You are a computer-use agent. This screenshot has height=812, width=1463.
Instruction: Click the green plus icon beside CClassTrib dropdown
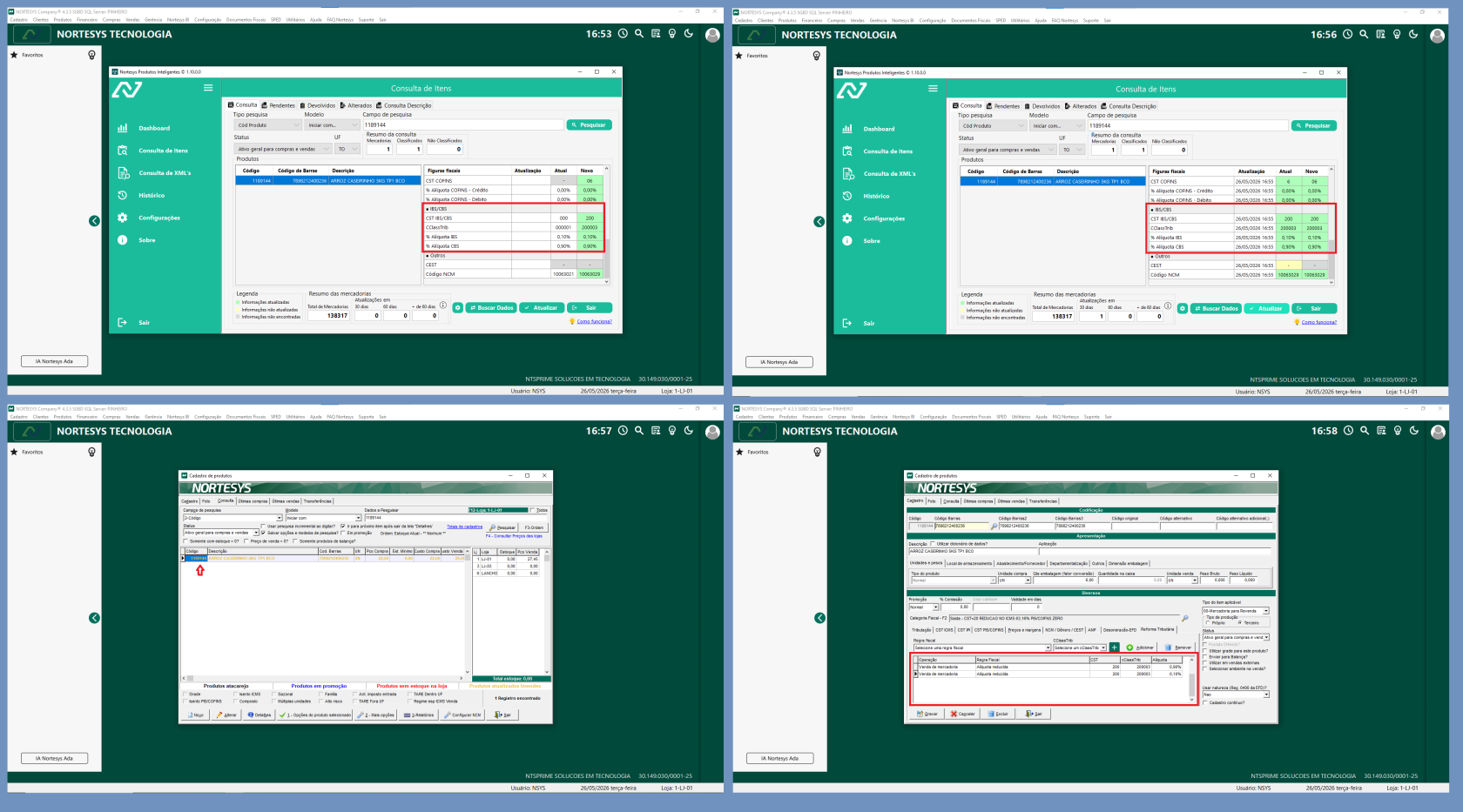[1114, 648]
